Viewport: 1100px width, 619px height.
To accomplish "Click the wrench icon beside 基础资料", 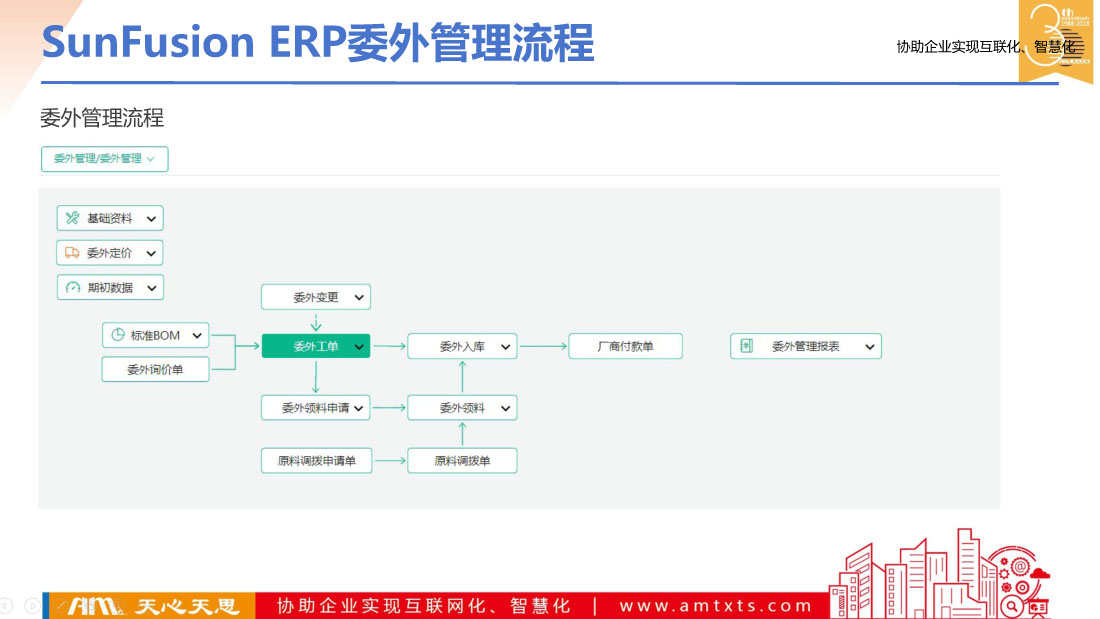I will pos(72,218).
